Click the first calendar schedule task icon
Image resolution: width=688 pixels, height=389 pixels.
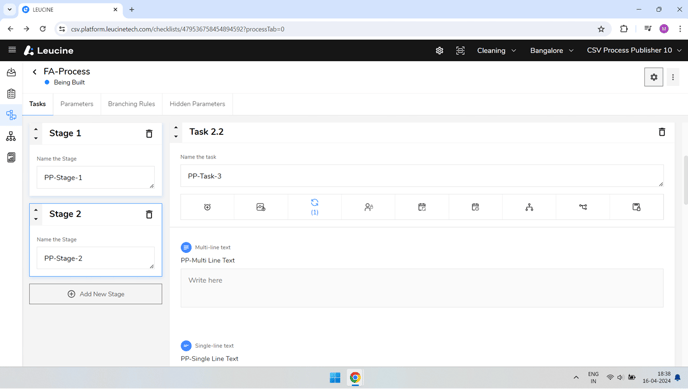pos(422,207)
